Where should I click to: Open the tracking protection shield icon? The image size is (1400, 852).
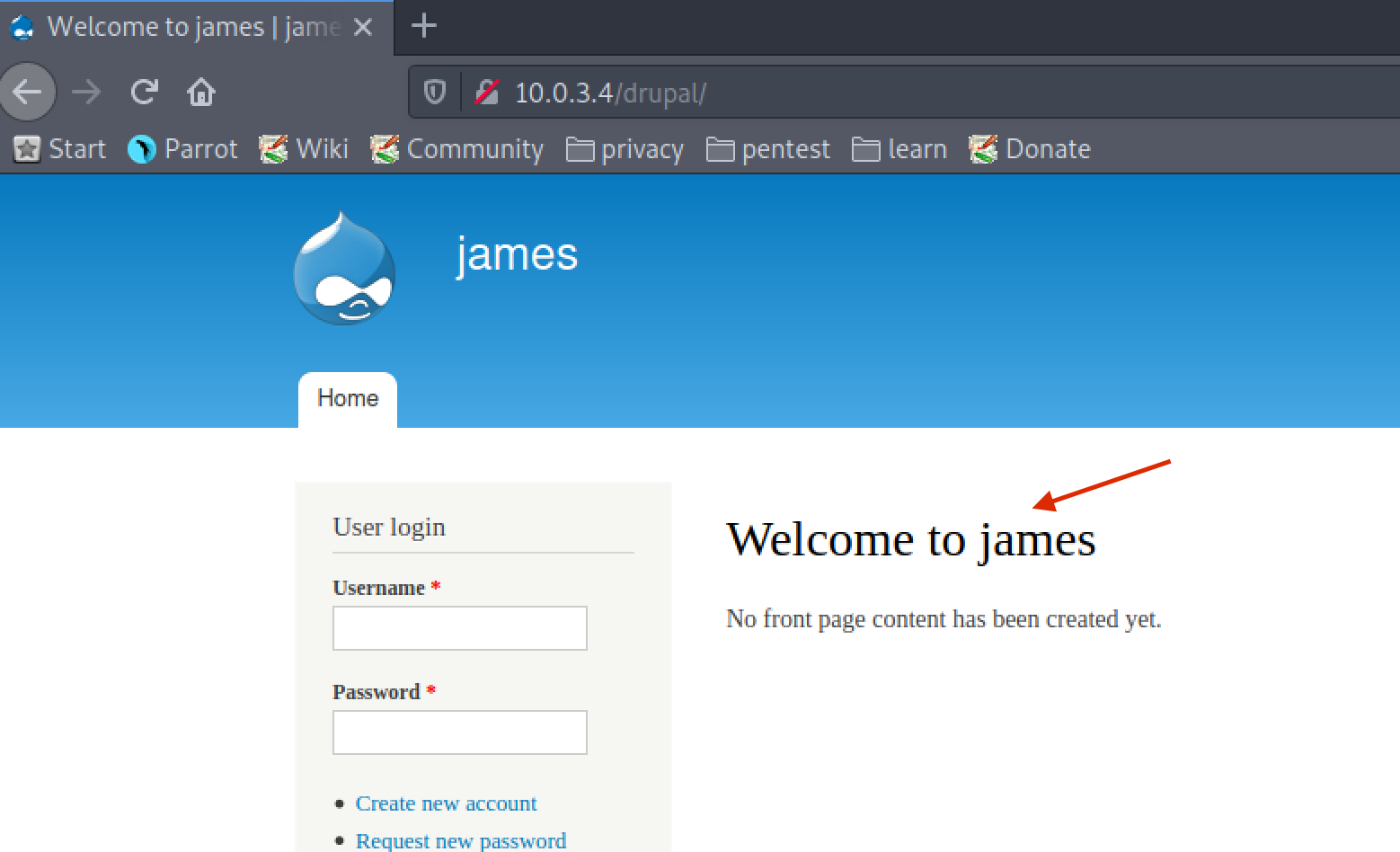pyautogui.click(x=435, y=92)
